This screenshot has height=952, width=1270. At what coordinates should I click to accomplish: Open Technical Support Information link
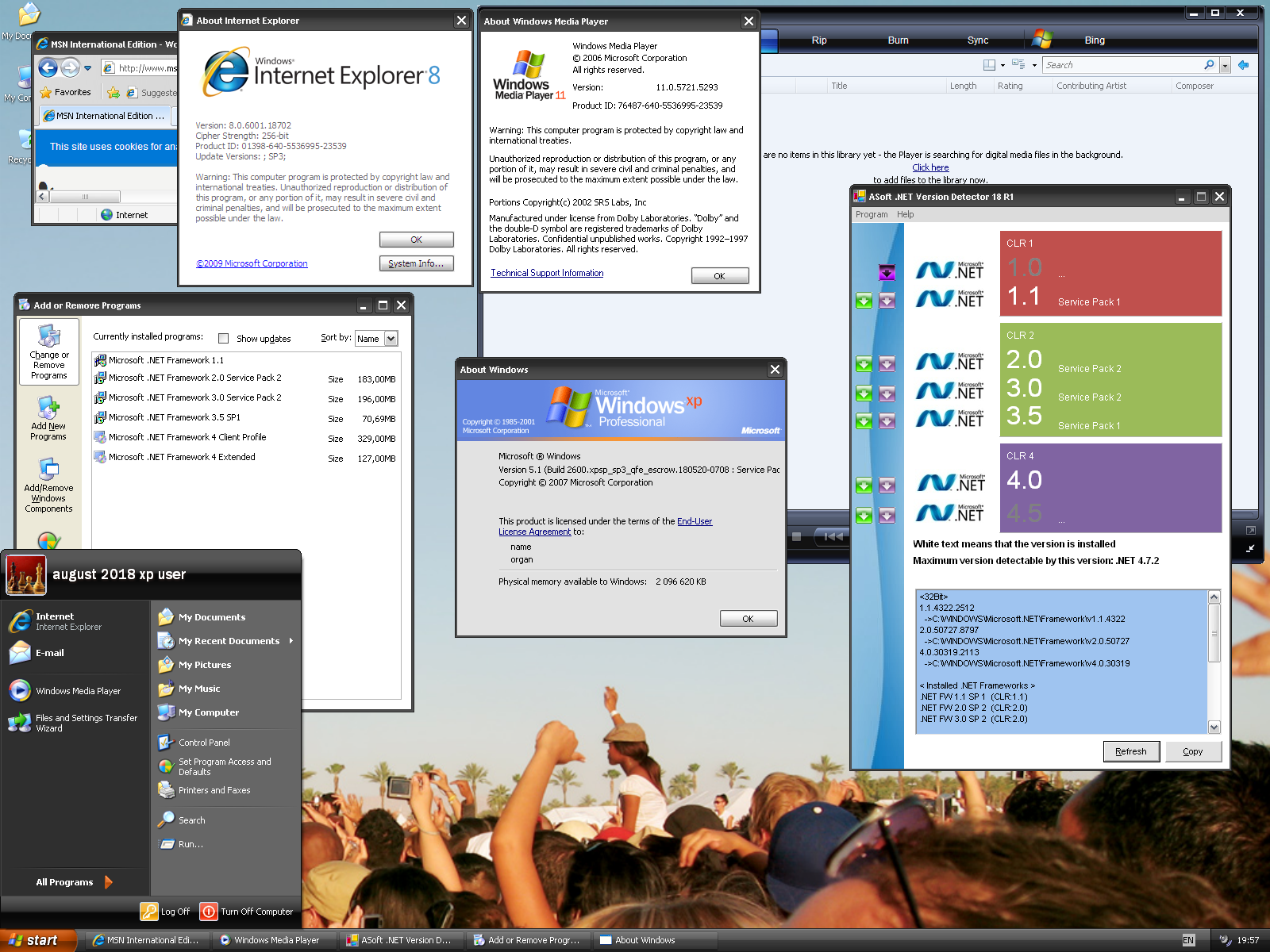[x=547, y=273]
